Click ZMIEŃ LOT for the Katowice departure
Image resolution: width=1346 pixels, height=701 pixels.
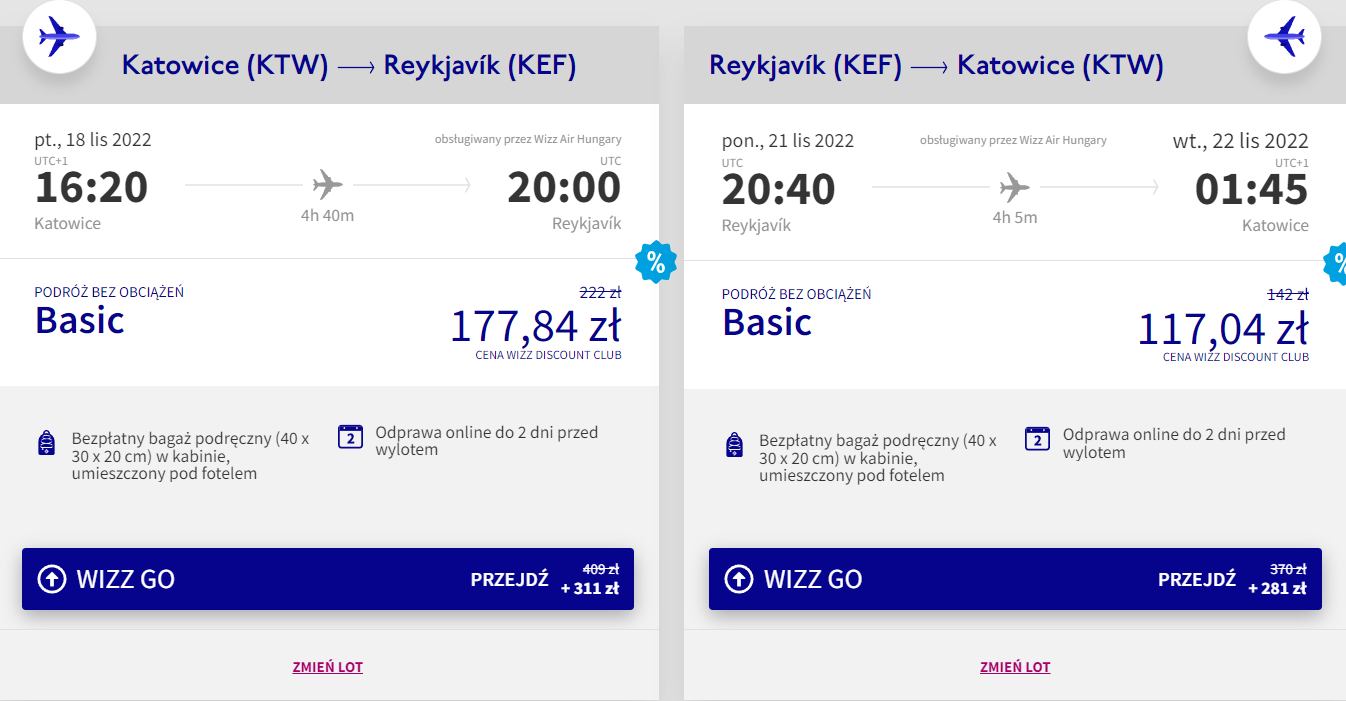(328, 667)
